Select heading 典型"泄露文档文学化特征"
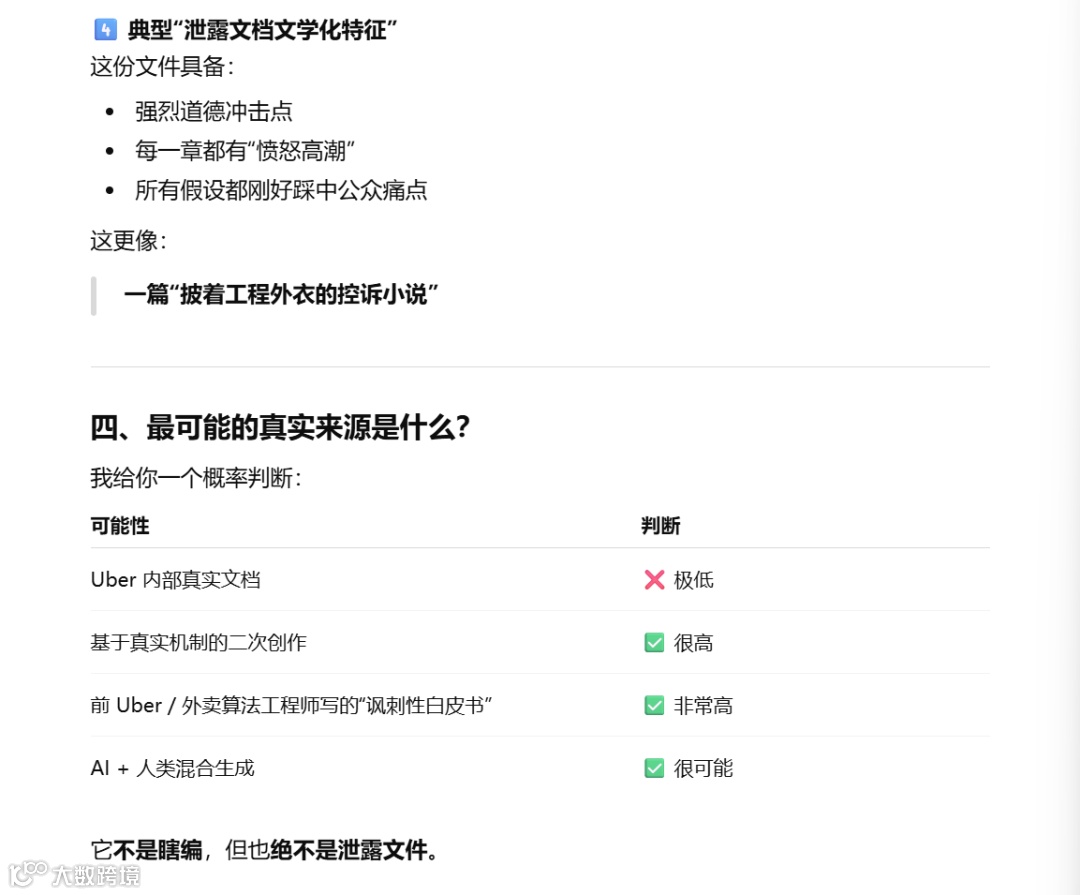Screen dimensions: 1080x895 262,30
